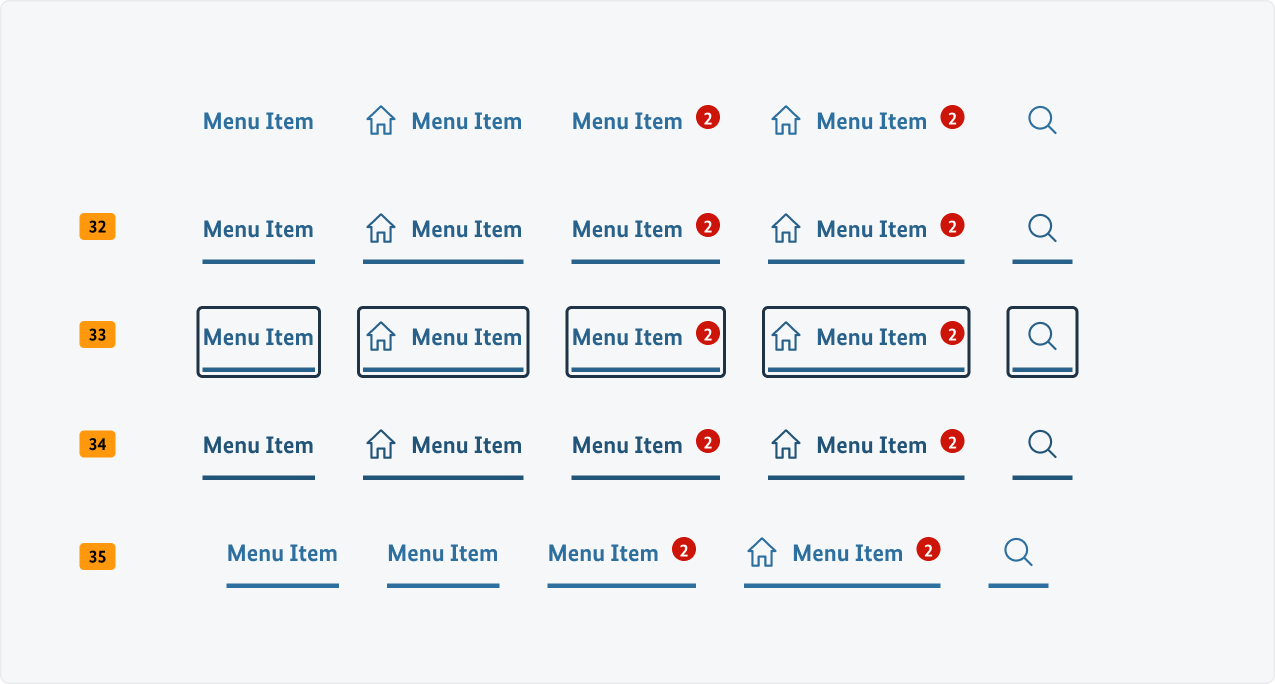The height and width of the screenshot is (684, 1275).
Task: Click the plain Menu Item in the top row
Action: [258, 121]
